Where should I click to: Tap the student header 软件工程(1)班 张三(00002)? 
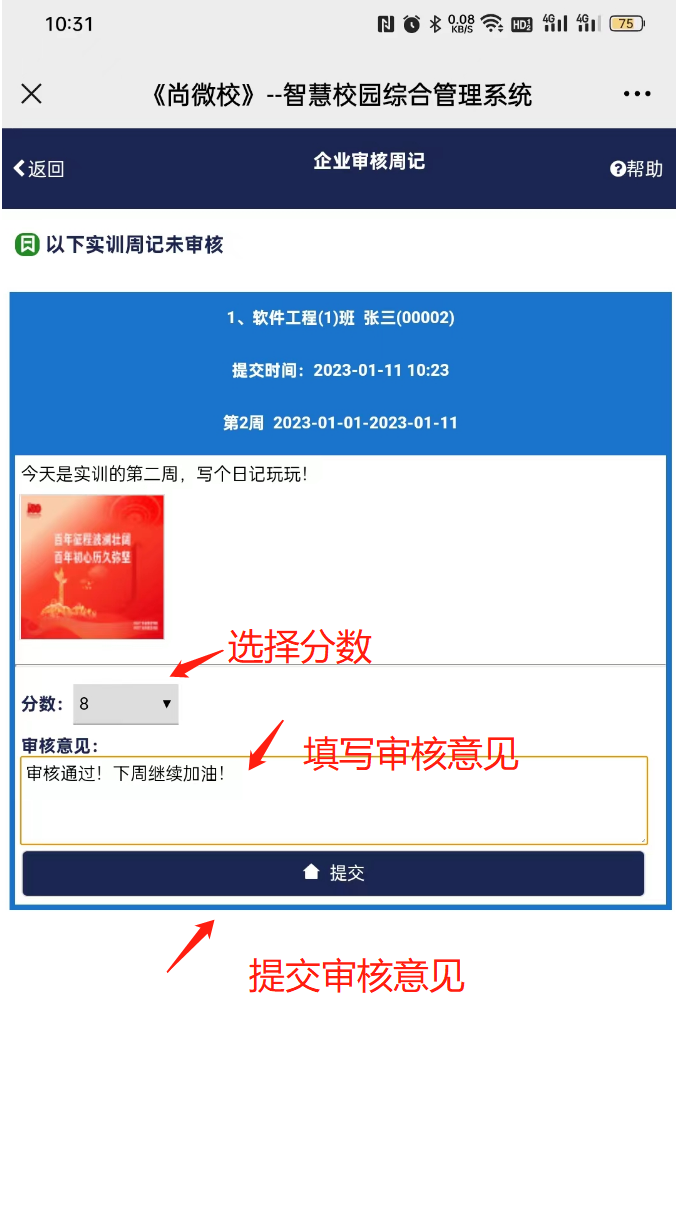(x=340, y=318)
